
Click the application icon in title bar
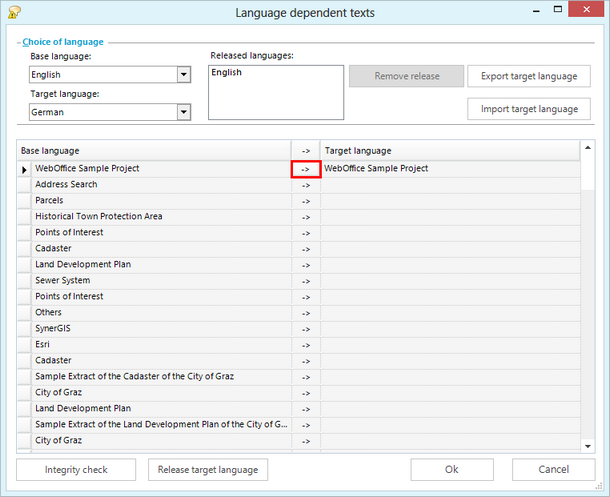pyautogui.click(x=14, y=12)
